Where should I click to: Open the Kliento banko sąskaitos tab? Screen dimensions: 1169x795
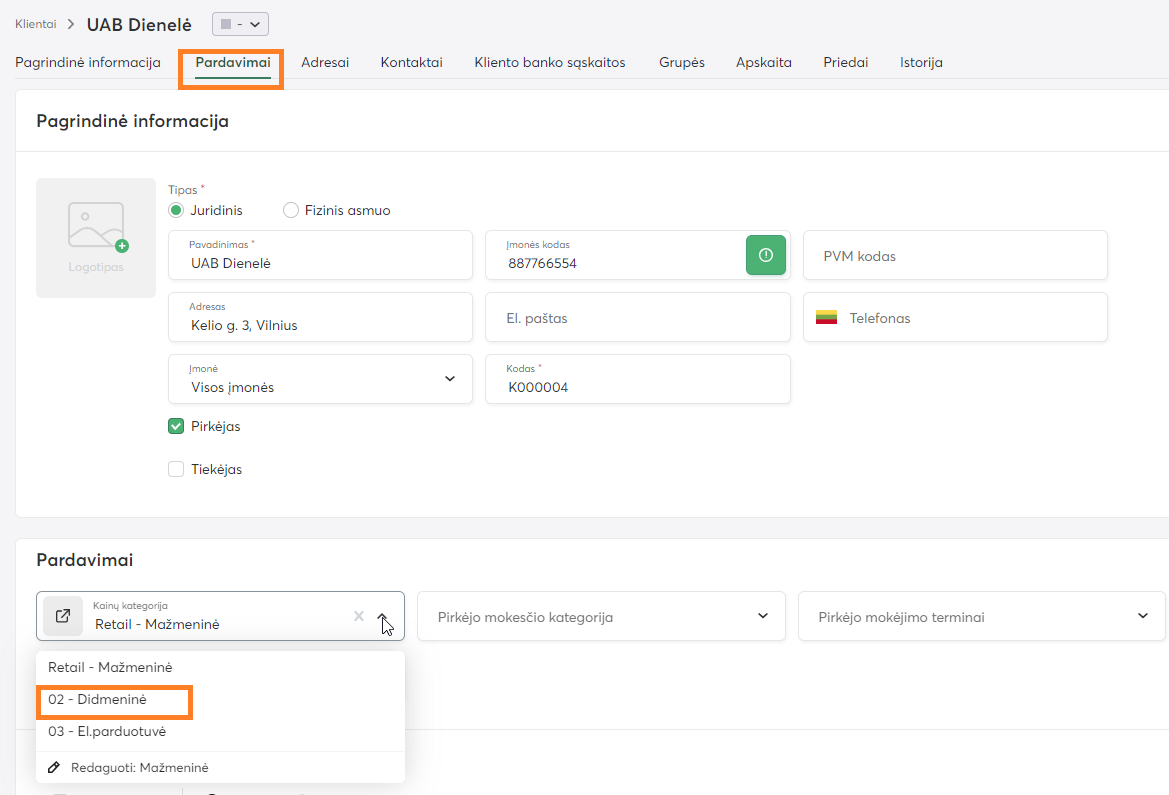pyautogui.click(x=549, y=62)
